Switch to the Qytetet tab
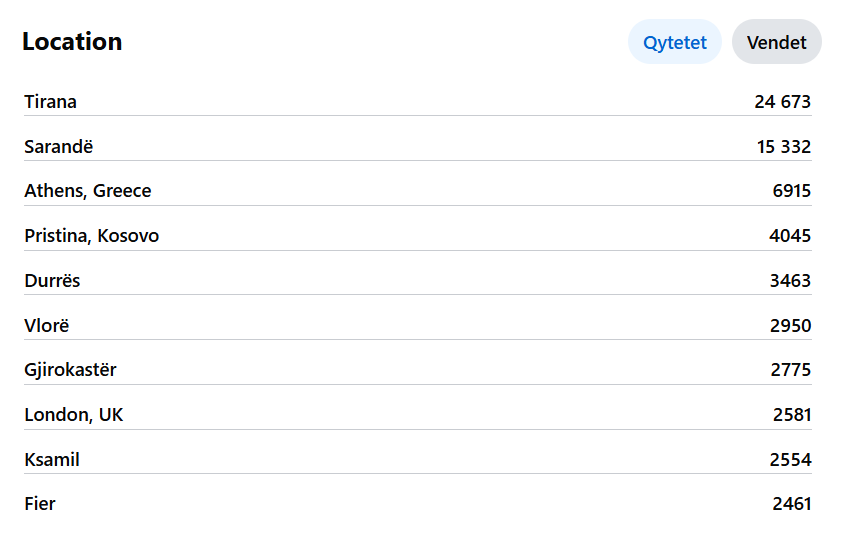 (674, 42)
